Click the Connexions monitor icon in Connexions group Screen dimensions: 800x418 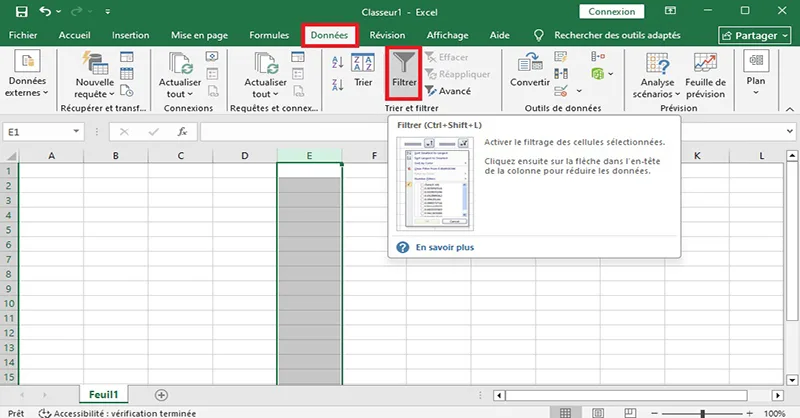[212, 57]
